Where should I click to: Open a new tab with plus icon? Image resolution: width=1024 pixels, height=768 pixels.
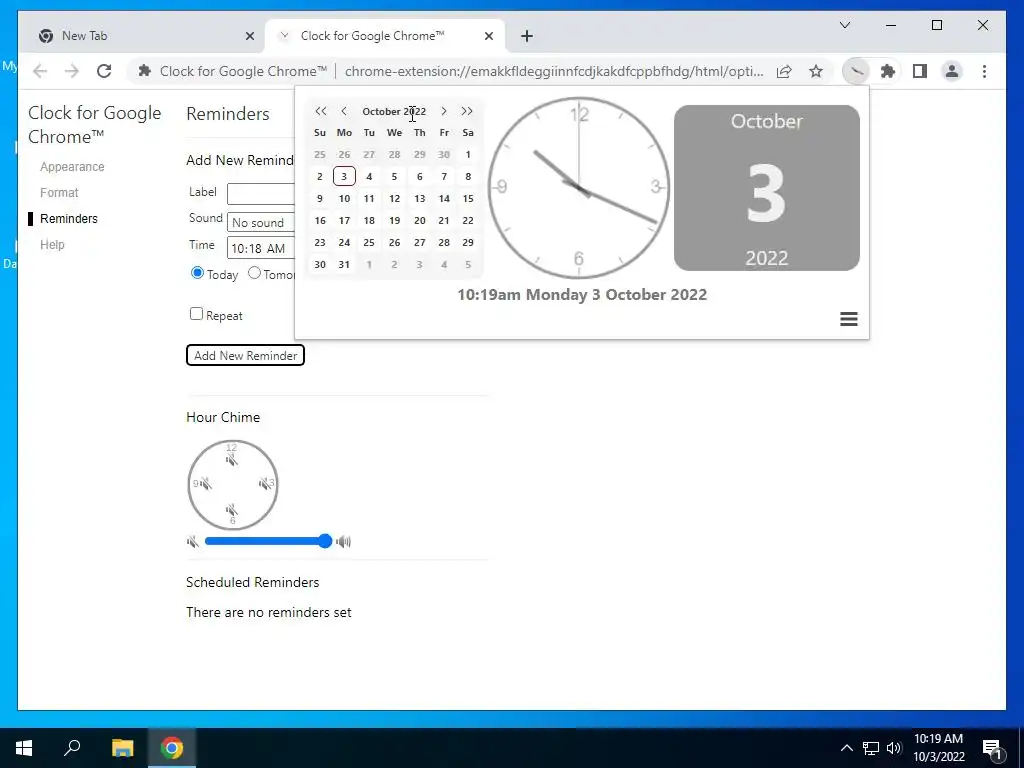coord(527,36)
